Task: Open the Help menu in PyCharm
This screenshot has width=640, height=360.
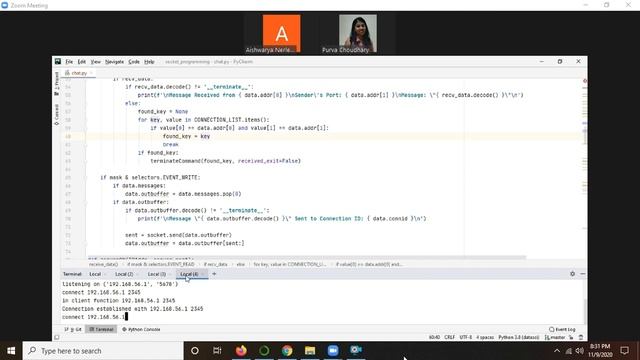Action: tap(149, 62)
